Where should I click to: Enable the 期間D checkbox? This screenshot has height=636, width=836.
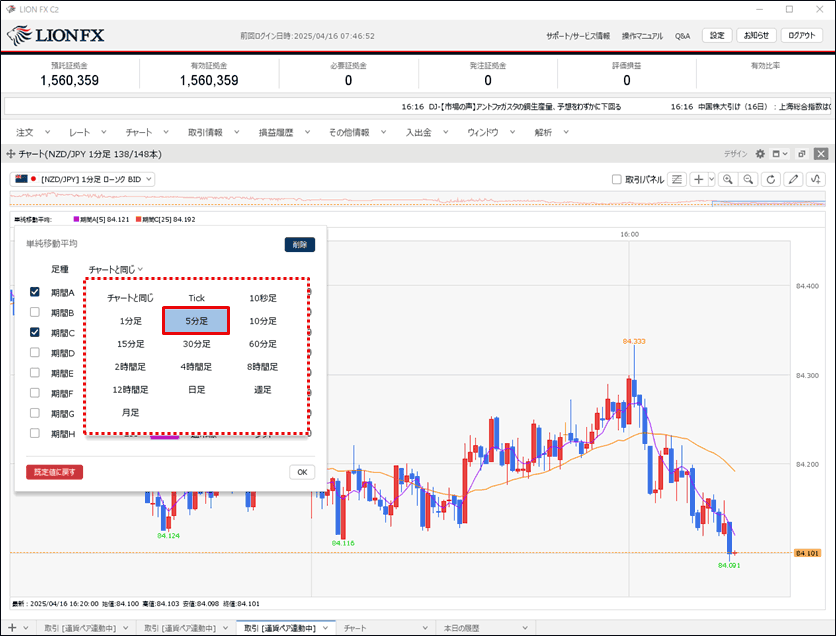point(35,352)
